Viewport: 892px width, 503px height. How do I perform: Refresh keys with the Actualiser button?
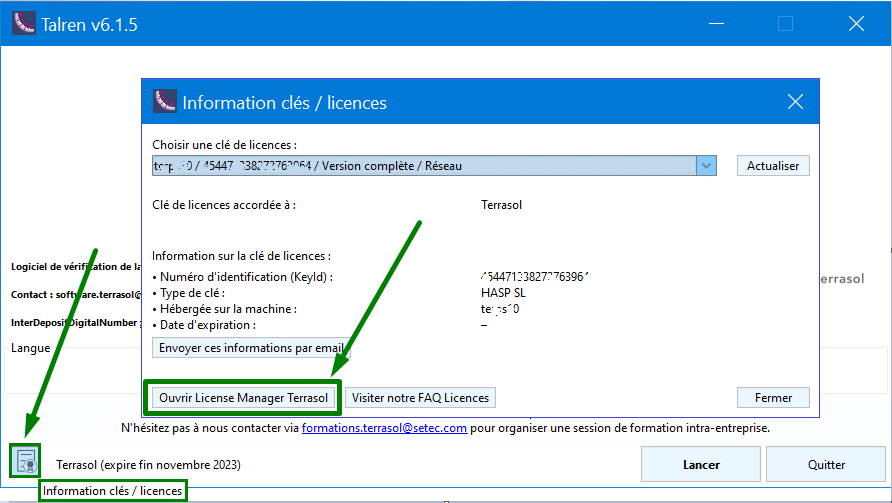click(773, 166)
